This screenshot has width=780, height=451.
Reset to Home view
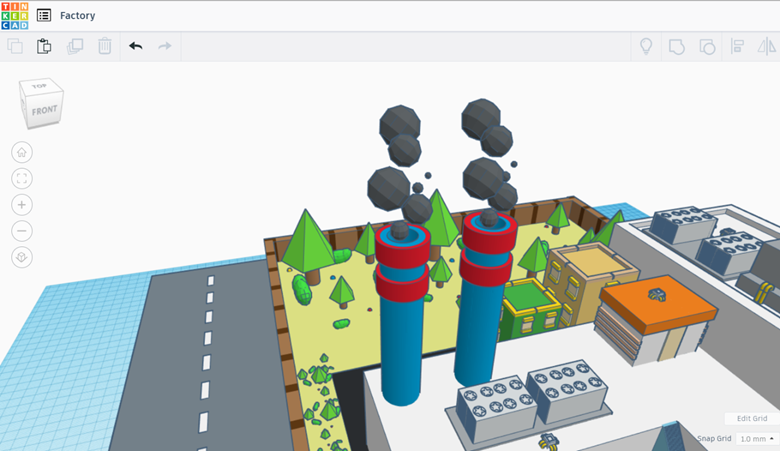pos(22,152)
